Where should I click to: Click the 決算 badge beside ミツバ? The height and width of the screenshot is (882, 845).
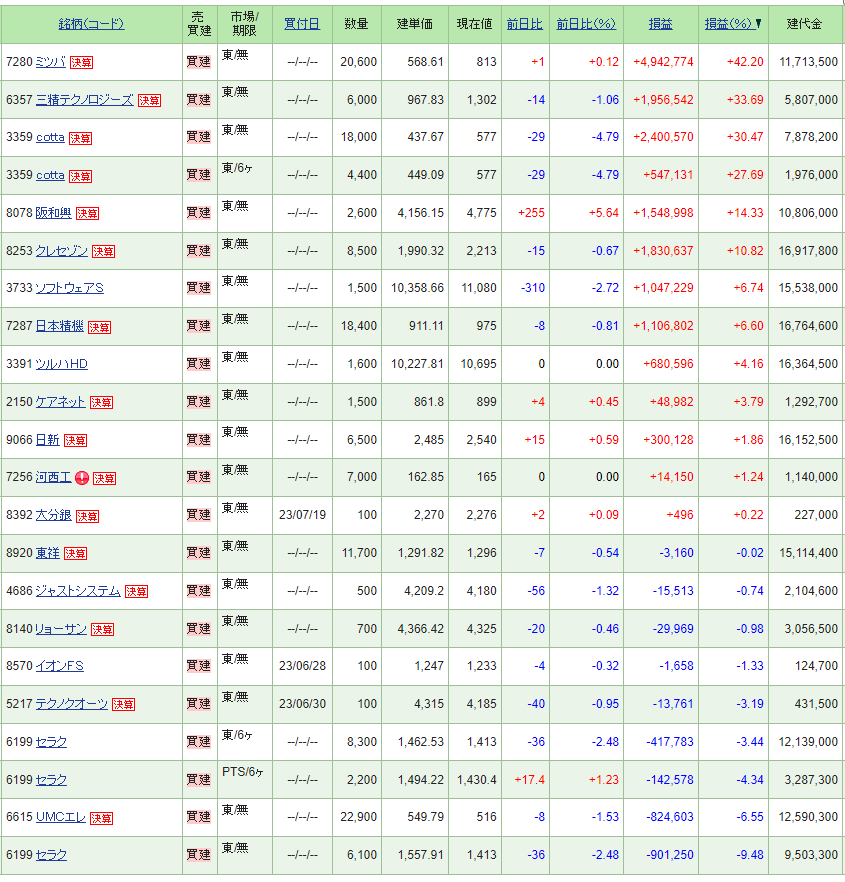(82, 62)
